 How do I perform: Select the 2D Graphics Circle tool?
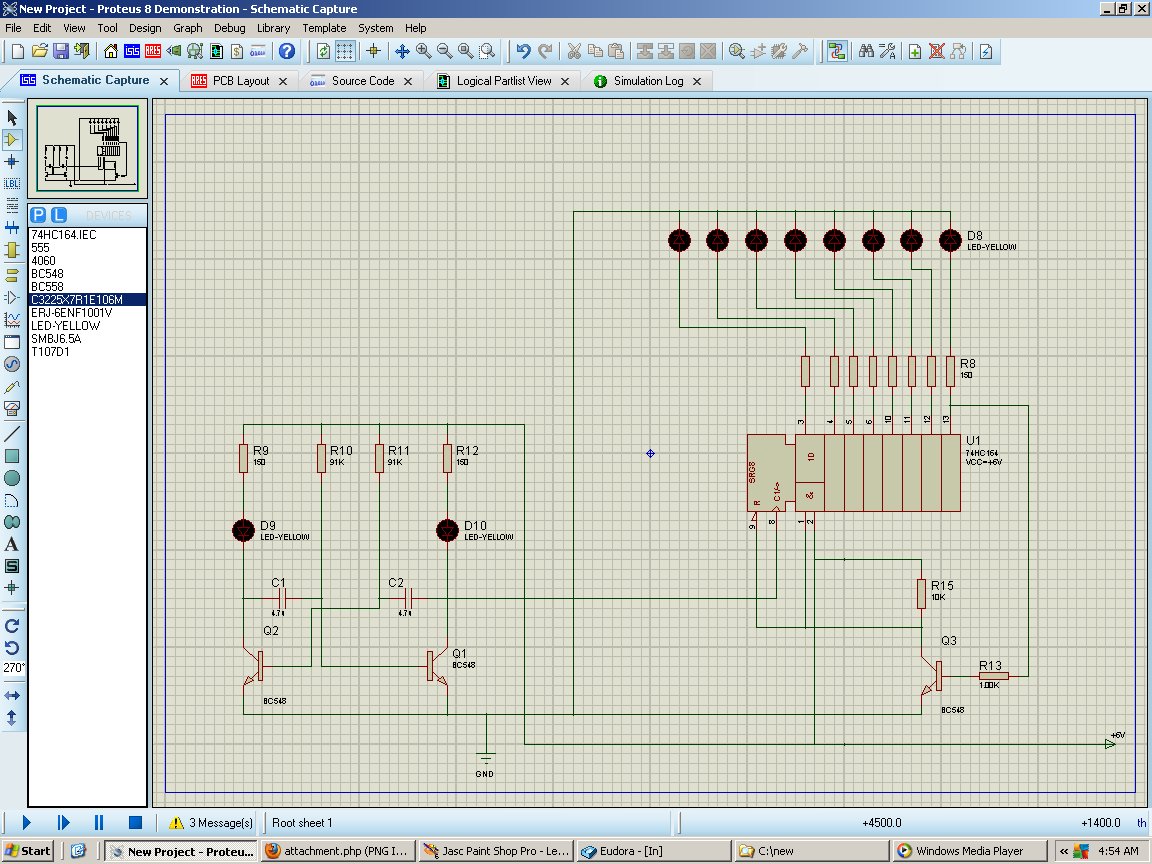point(12,478)
